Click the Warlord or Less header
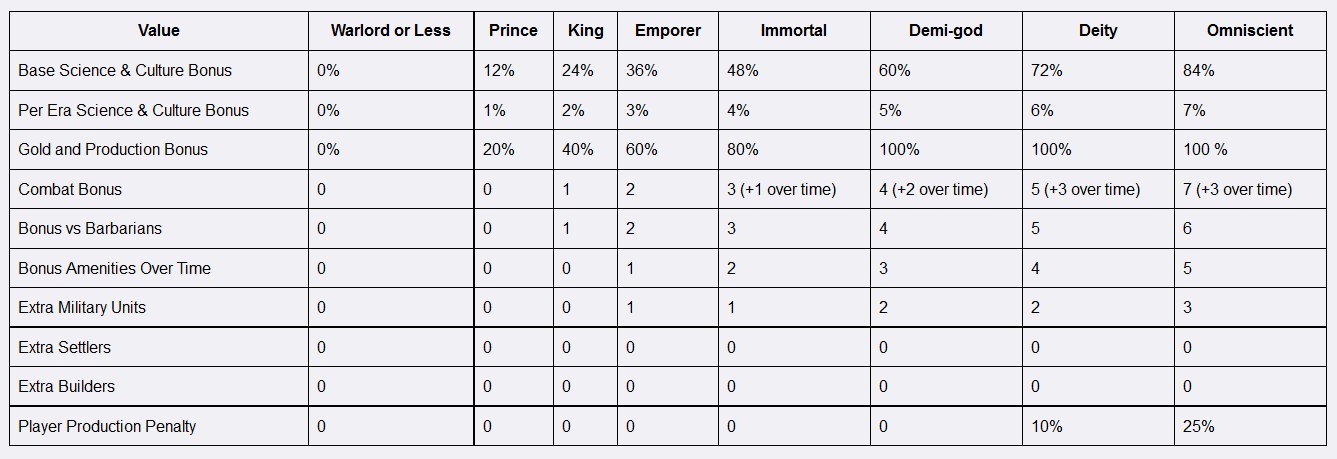1337x459 pixels. 390,31
